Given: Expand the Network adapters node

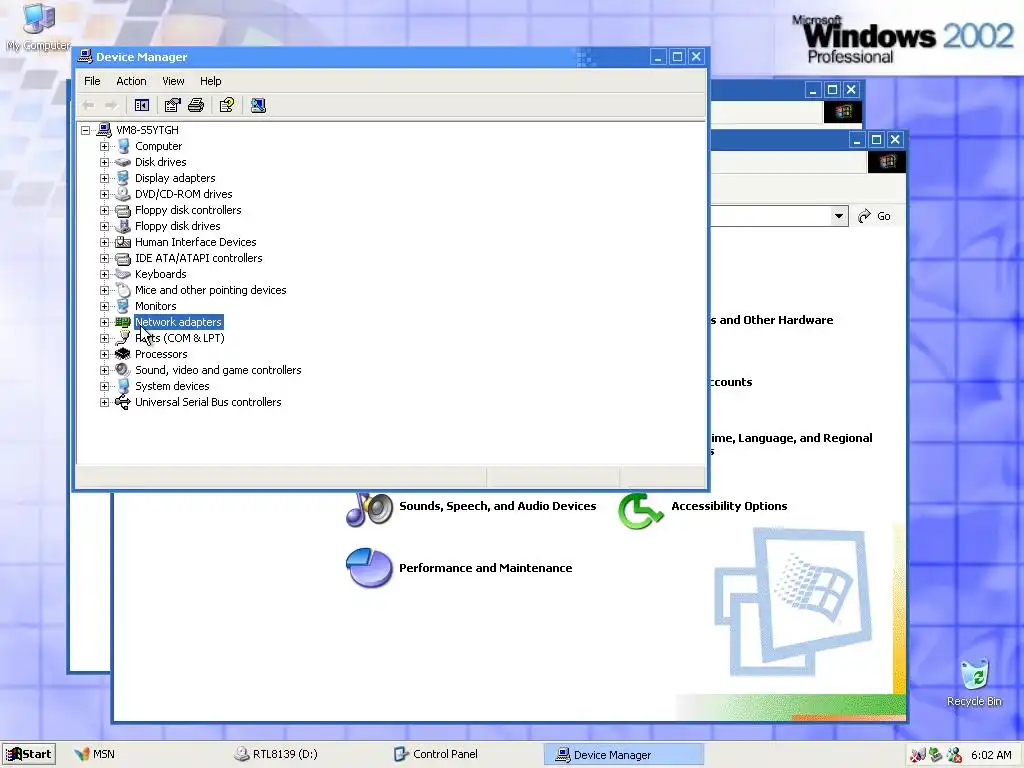Looking at the screenshot, I should pos(104,322).
